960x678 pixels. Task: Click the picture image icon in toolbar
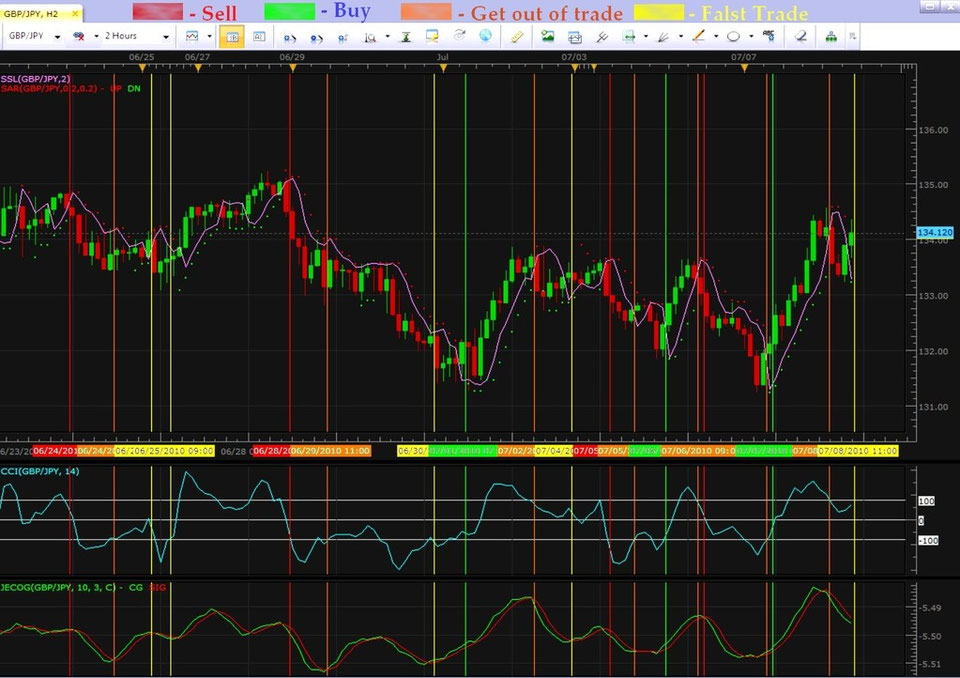[x=547, y=37]
